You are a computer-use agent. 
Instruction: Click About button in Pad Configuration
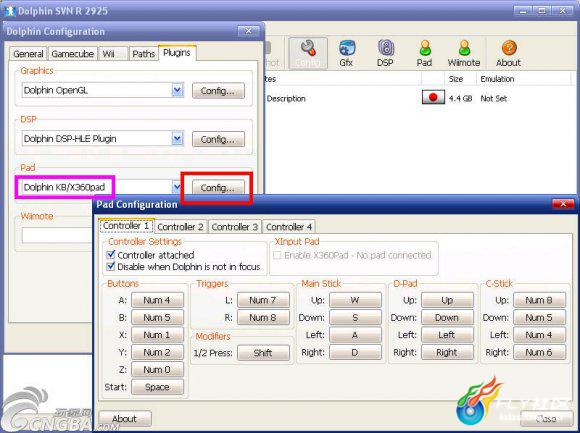click(125, 419)
